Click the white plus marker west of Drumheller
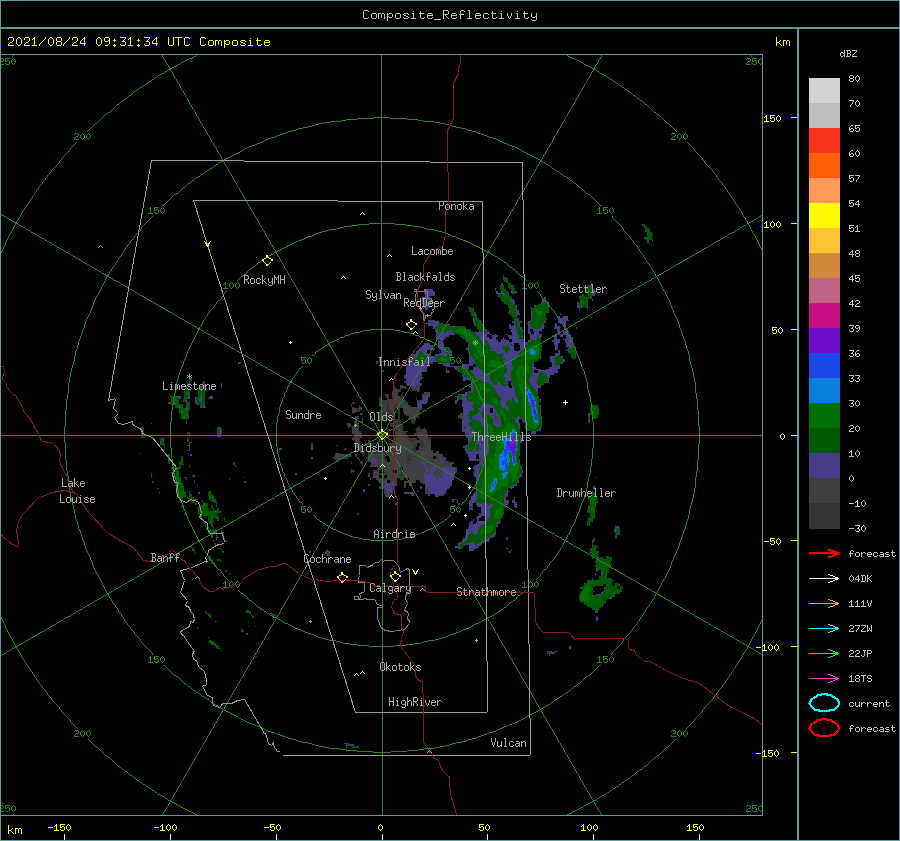Screen dimensions: 900x841 [x=565, y=402]
